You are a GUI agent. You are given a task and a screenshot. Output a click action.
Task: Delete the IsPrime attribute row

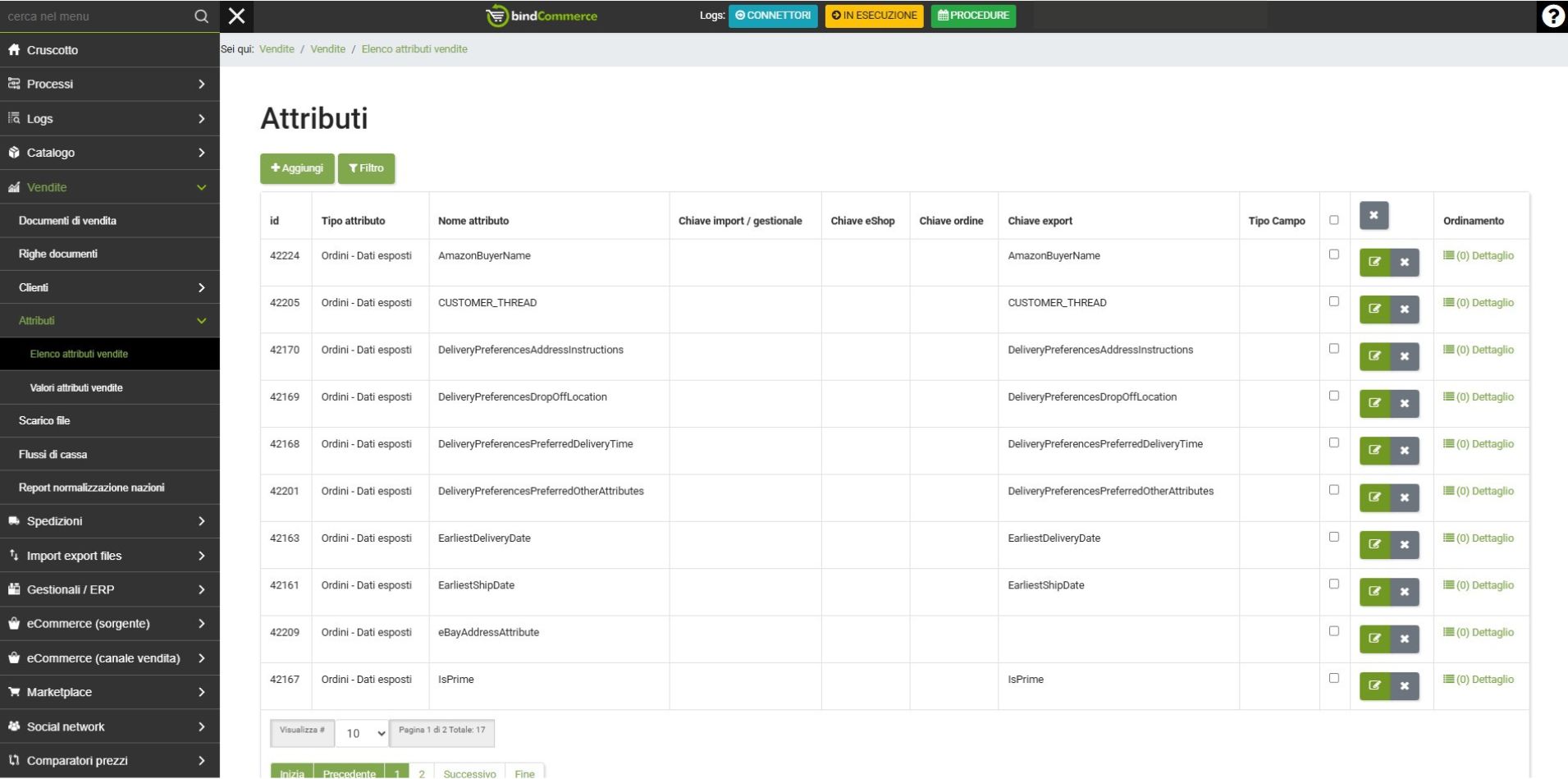1404,686
